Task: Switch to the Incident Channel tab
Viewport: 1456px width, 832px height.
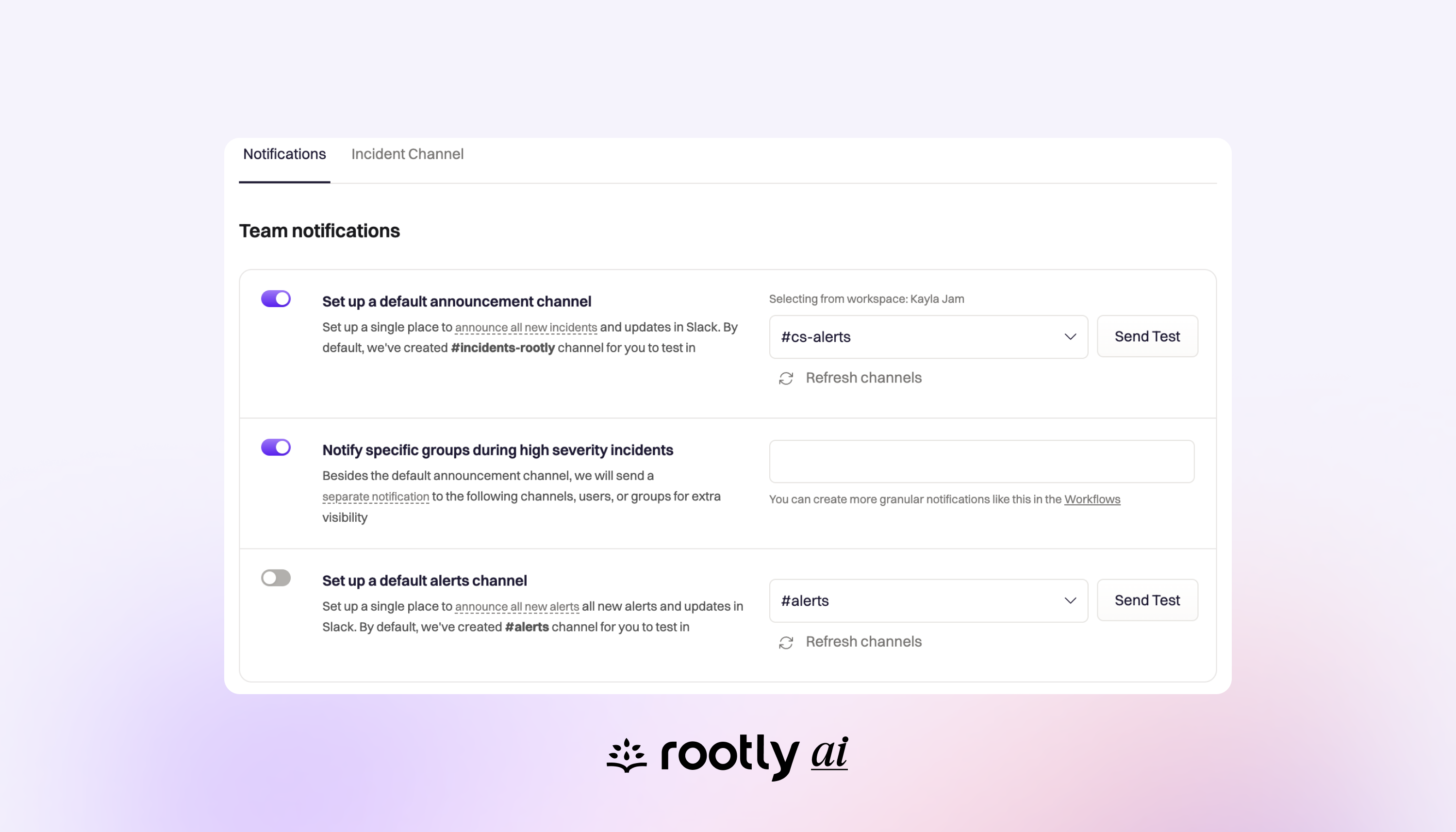Action: click(407, 154)
